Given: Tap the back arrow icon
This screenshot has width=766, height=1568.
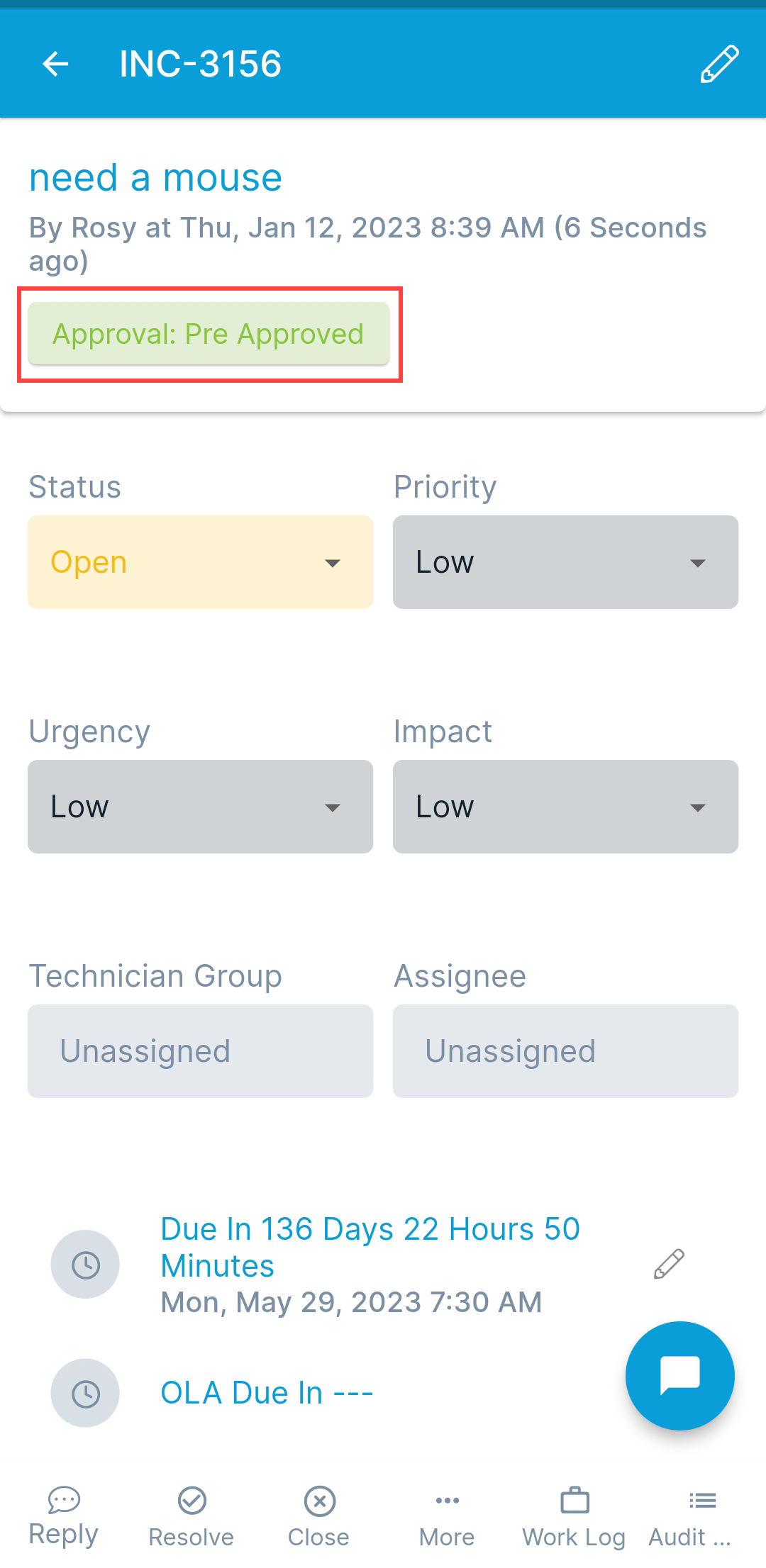Looking at the screenshot, I should 55,64.
